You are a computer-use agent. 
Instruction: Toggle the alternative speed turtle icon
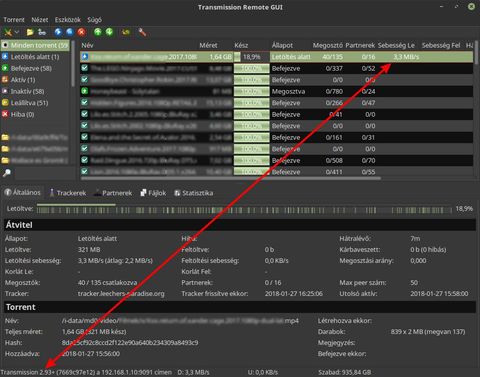(x=126, y=32)
